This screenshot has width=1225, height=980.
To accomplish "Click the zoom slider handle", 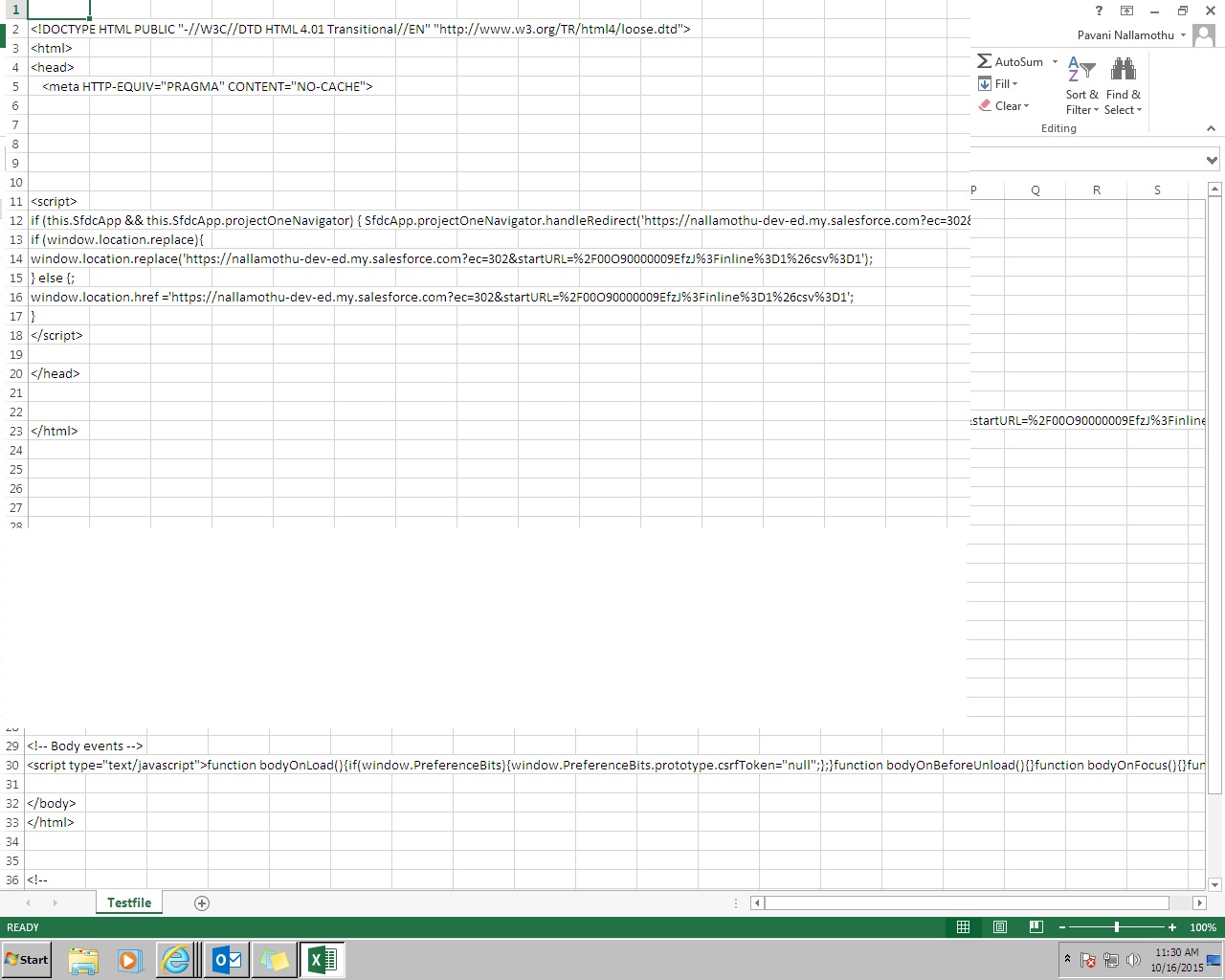I will (1117, 927).
